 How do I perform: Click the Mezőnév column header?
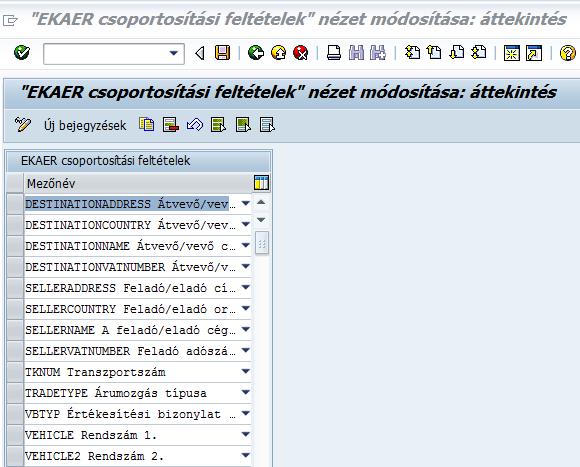pyautogui.click(x=138, y=183)
